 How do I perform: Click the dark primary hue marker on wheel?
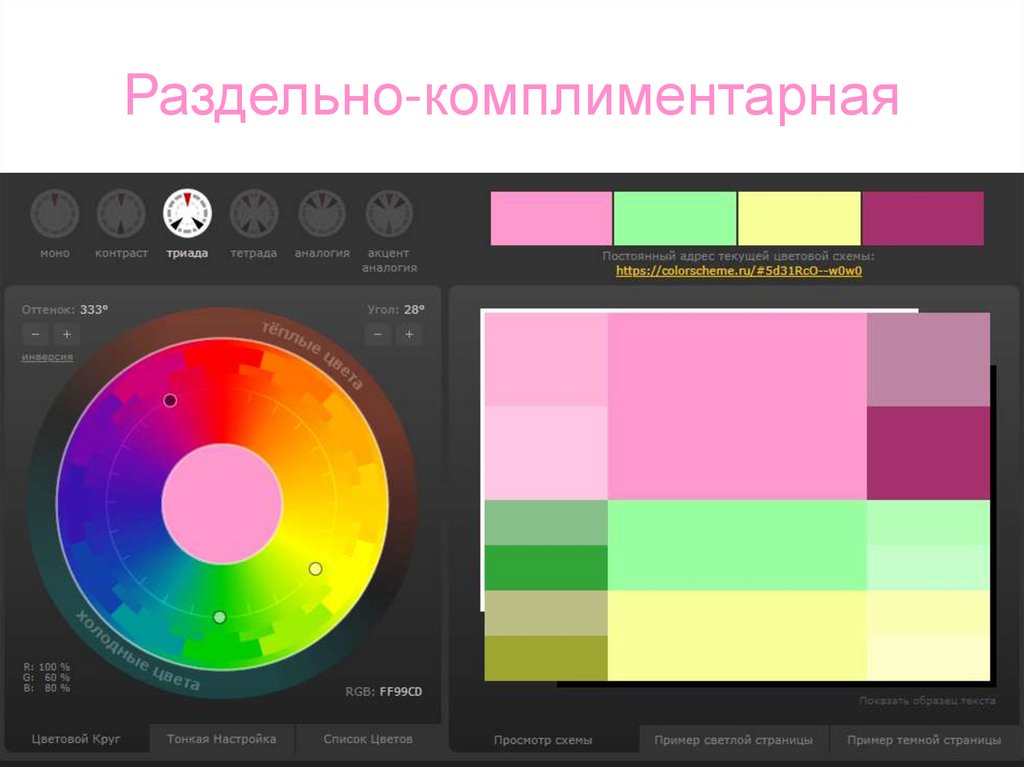[x=170, y=400]
